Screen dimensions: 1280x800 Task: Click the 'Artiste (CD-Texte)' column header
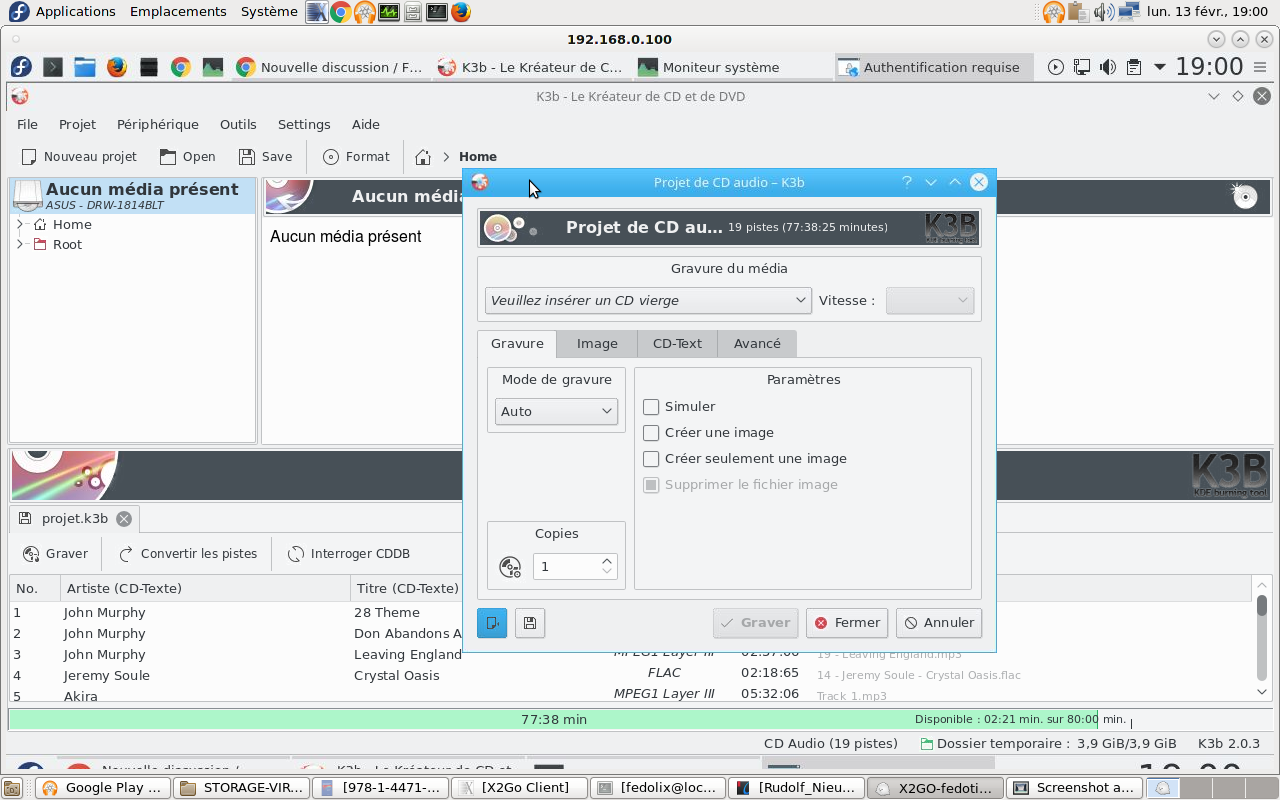point(205,588)
